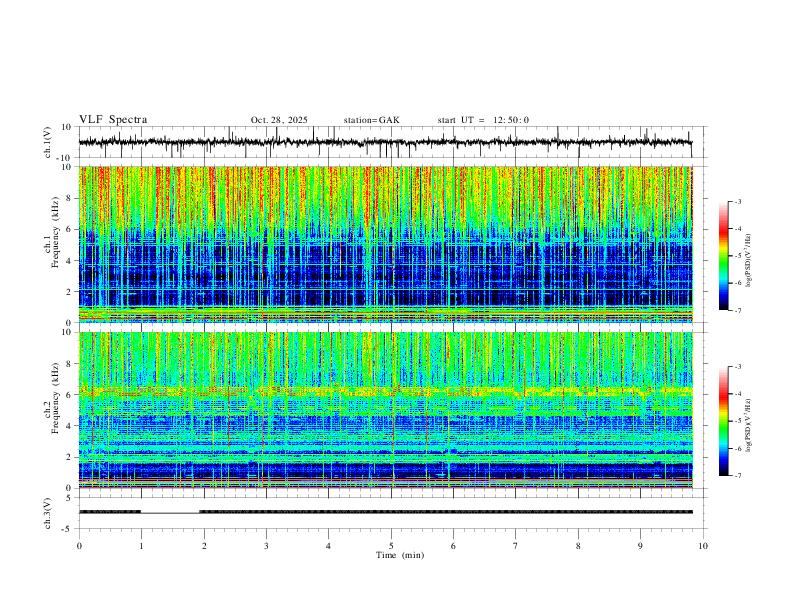Image resolution: width=792 pixels, height=612 pixels.
Task: Click the '-3' value on ch.1 colorbar
Action: (x=738, y=201)
